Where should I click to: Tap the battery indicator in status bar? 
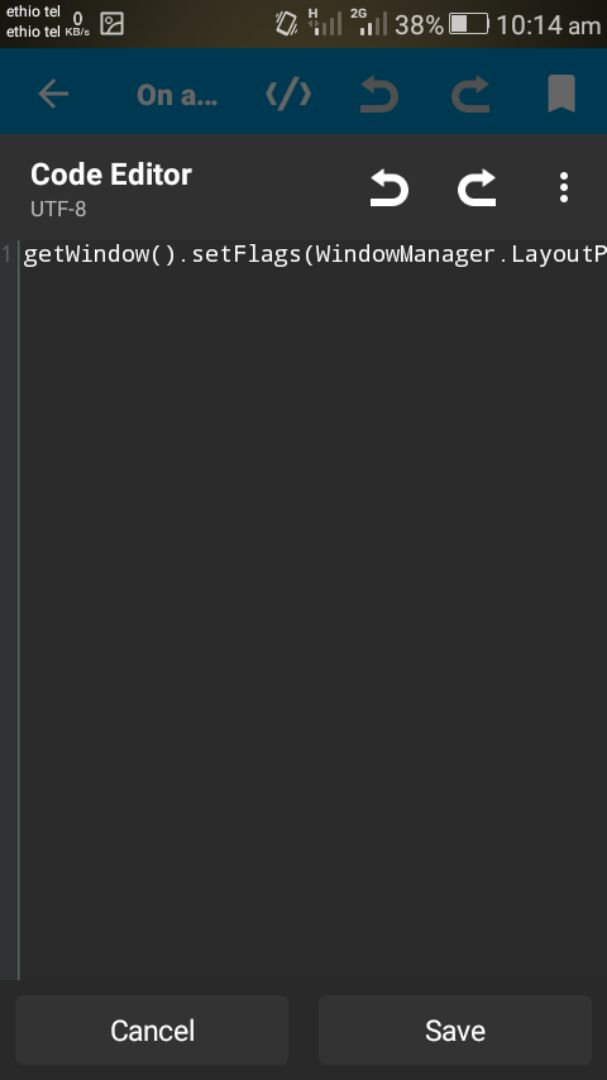[469, 25]
